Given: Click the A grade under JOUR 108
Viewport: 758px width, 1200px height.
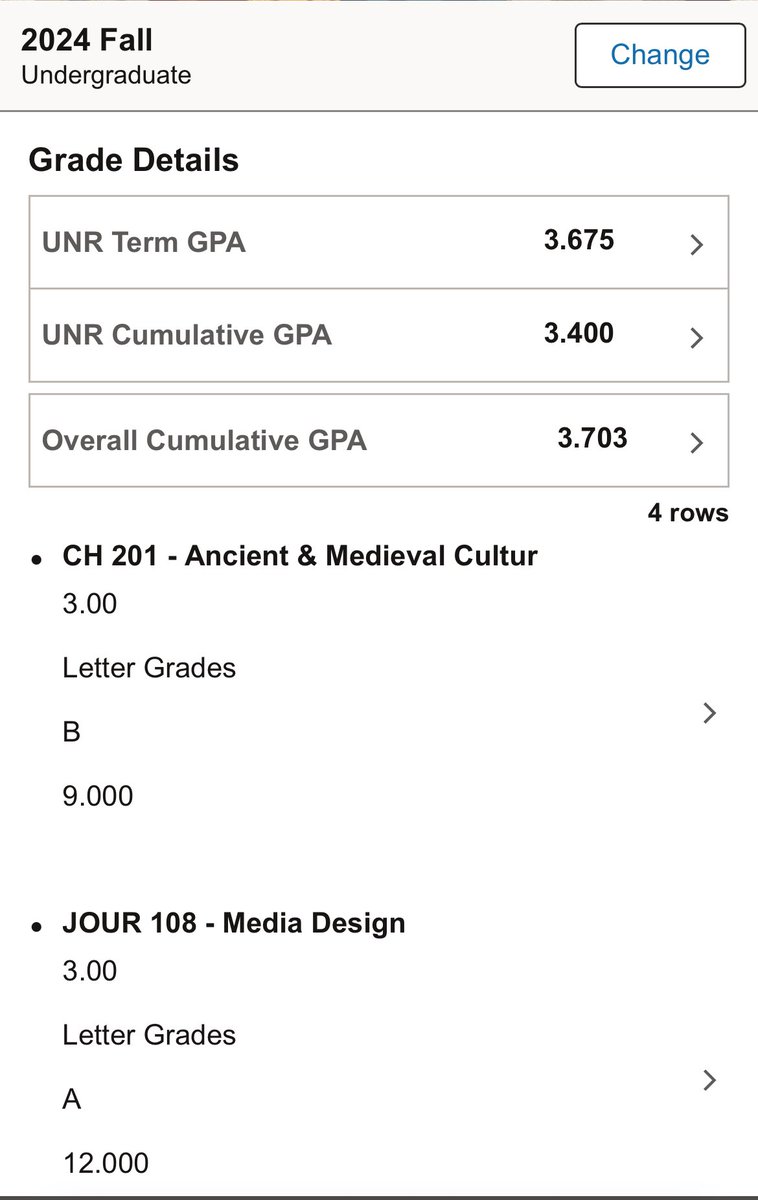Looking at the screenshot, I should tap(72, 1099).
